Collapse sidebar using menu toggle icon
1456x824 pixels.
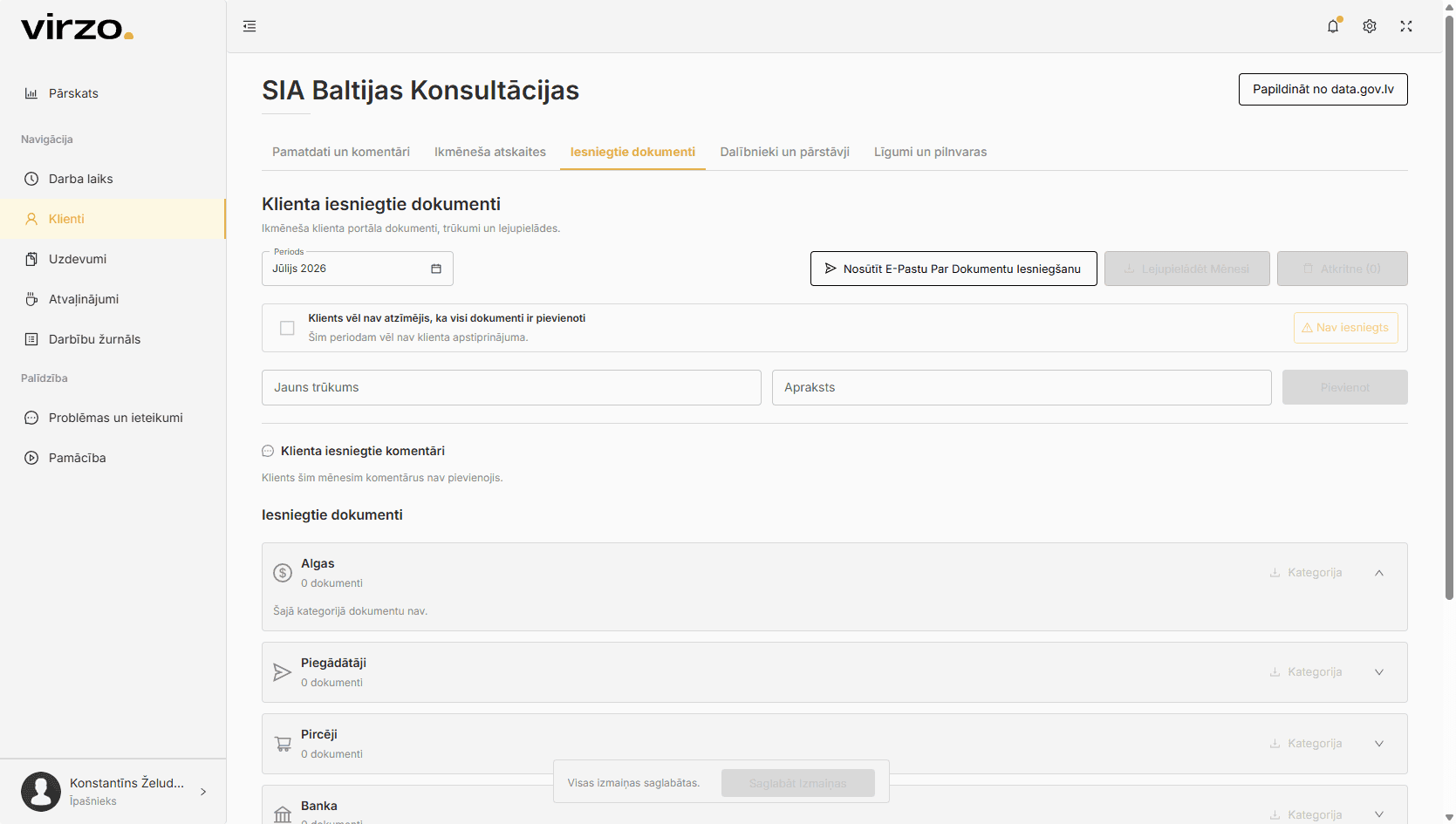pos(250,26)
